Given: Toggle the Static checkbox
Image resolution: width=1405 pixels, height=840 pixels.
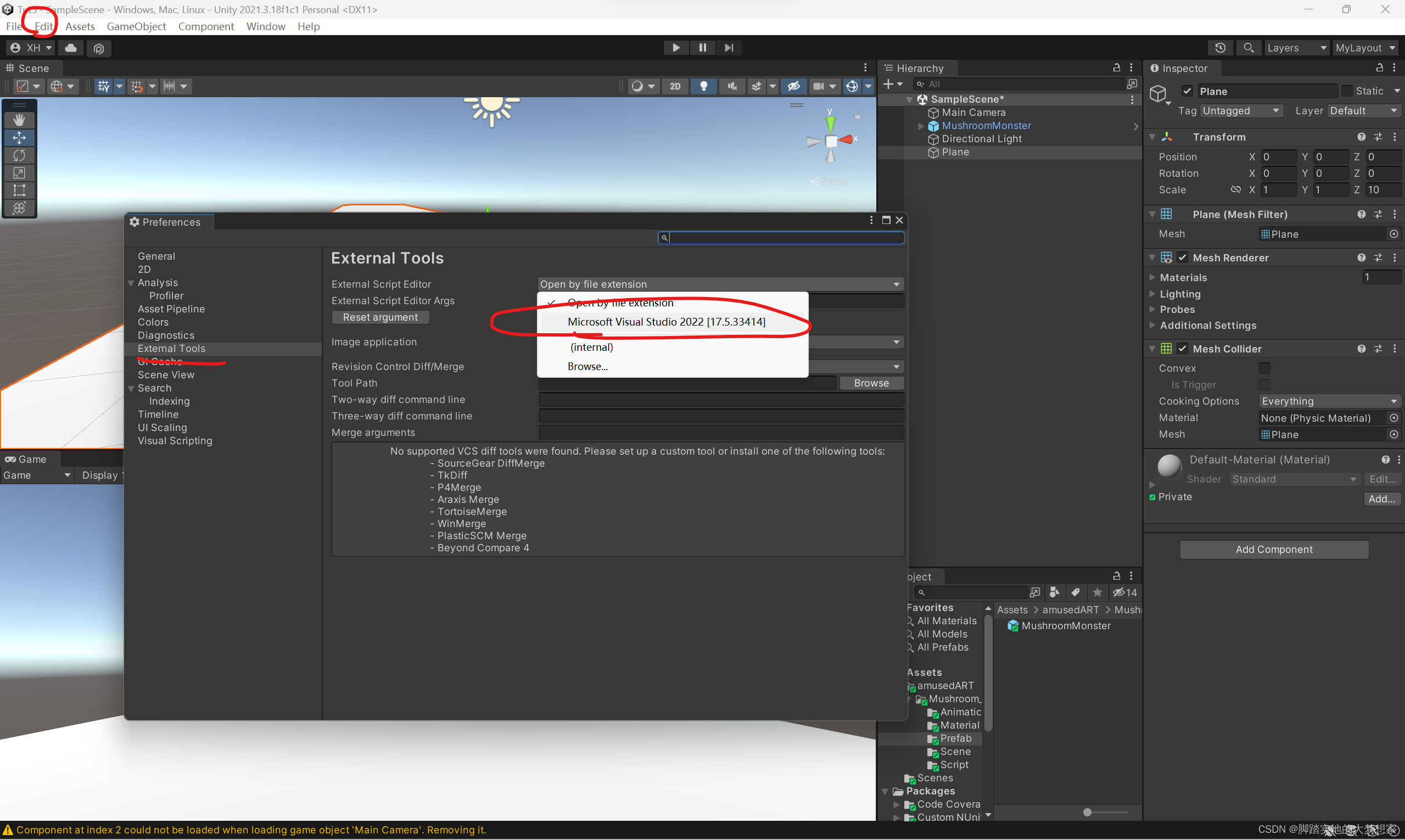Looking at the screenshot, I should click(x=1347, y=91).
